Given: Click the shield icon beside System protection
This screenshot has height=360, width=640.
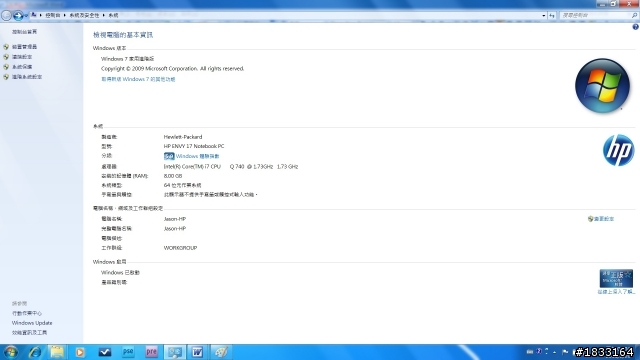Looking at the screenshot, I should tap(6, 67).
